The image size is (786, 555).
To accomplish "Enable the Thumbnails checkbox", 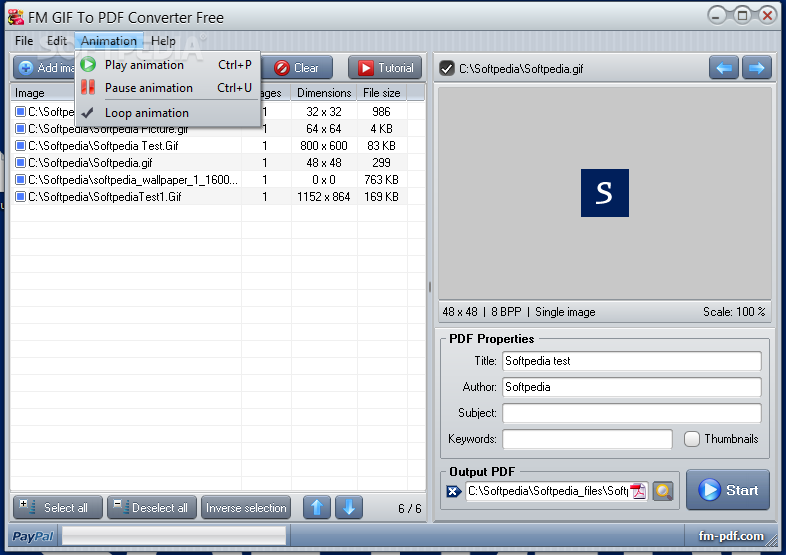I will 692,439.
